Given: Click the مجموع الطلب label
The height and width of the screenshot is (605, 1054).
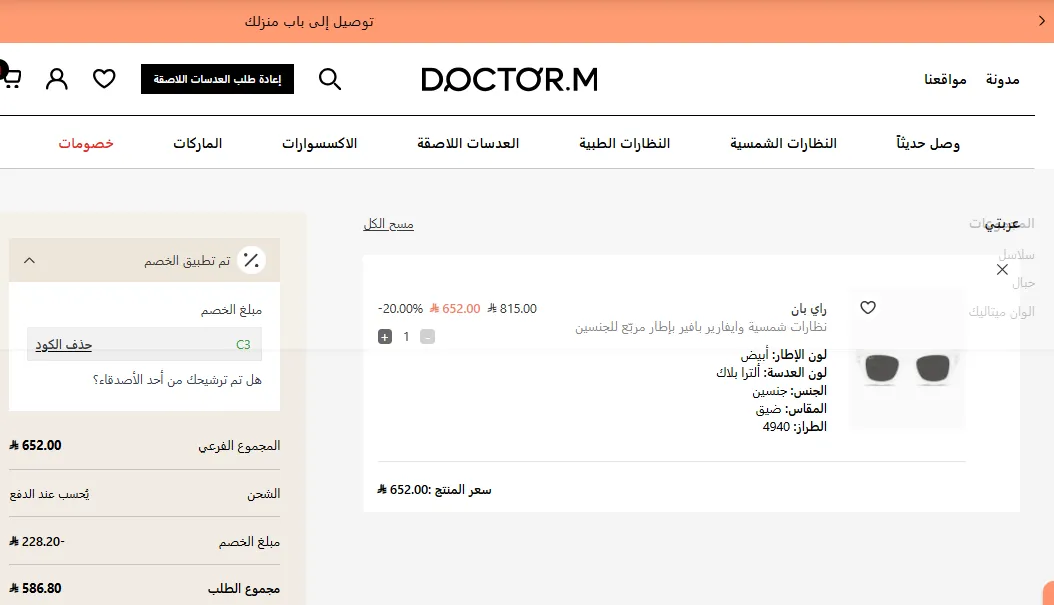Looking at the screenshot, I should (243, 588).
